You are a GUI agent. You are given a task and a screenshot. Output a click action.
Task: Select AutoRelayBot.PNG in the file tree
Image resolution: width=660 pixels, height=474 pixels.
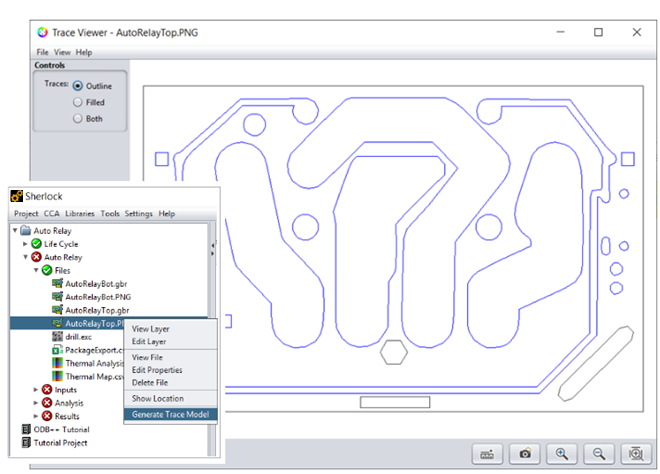tap(98, 297)
